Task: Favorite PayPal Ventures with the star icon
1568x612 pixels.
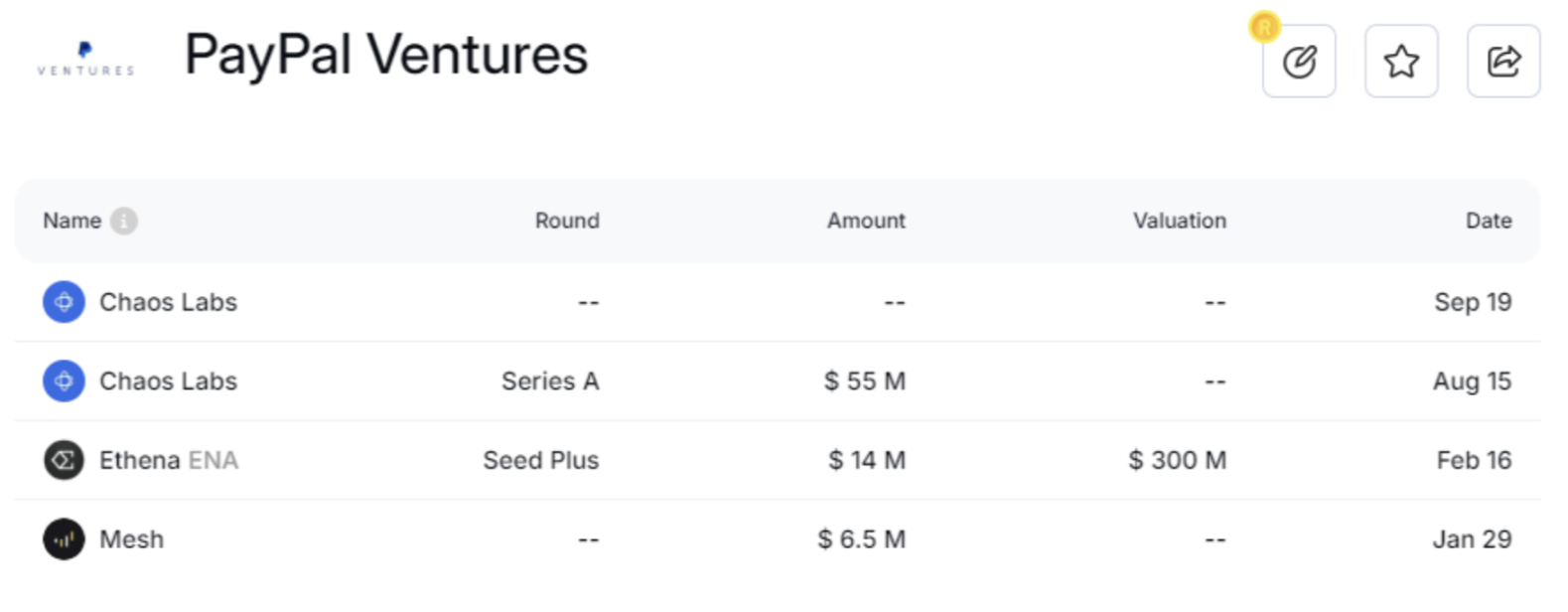Action: [1401, 62]
